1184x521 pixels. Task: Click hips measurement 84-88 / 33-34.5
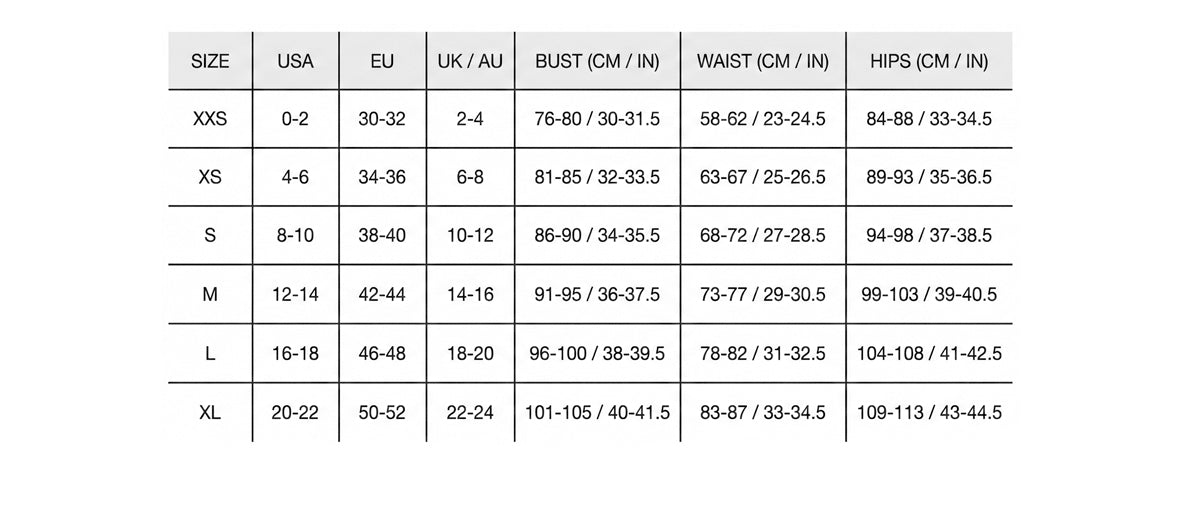929,119
